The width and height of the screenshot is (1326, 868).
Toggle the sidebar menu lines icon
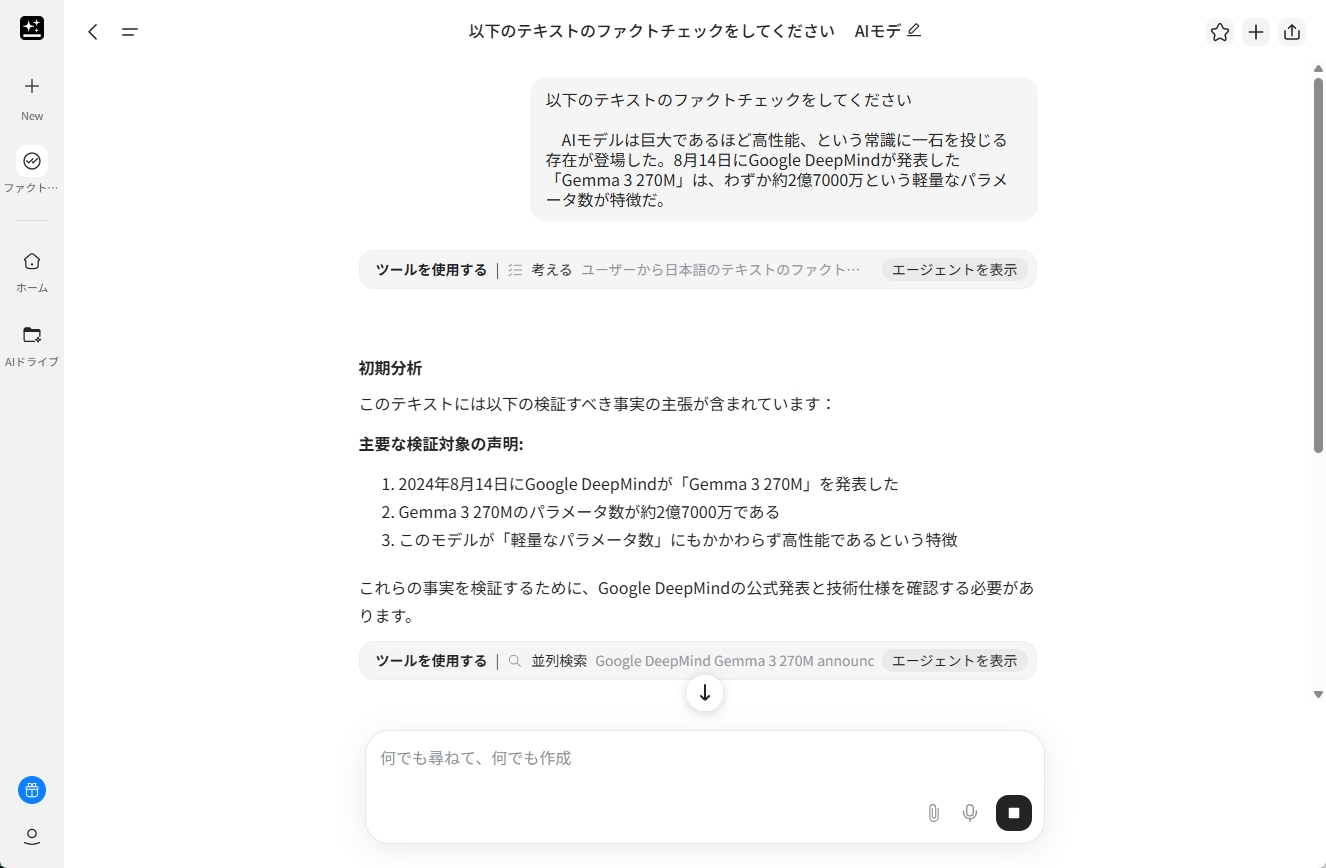coord(129,32)
